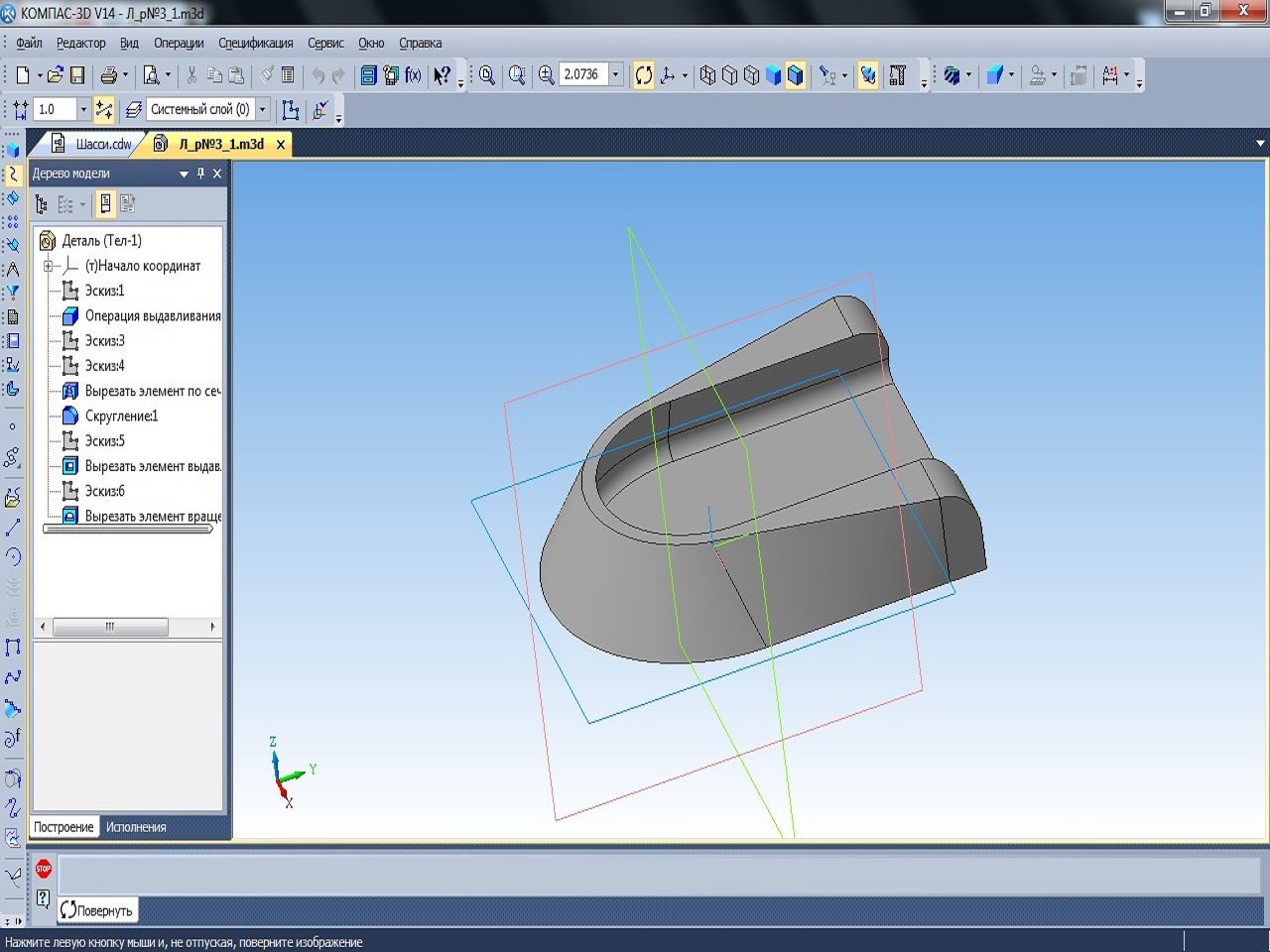Switch to the Исполнения tab
This screenshot has width=1270, height=952.
pos(136,827)
